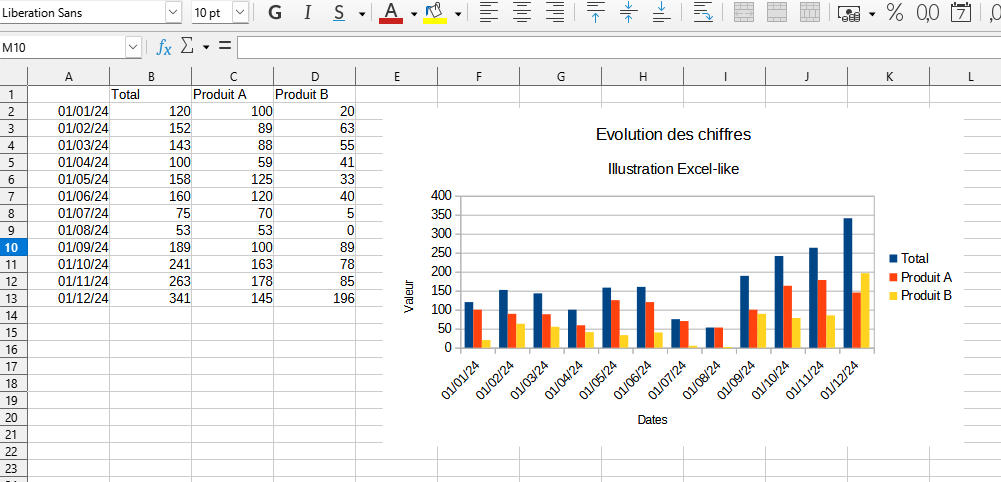1001x482 pixels.
Task: Expand the Name Box dropdown
Action: [x=133, y=47]
